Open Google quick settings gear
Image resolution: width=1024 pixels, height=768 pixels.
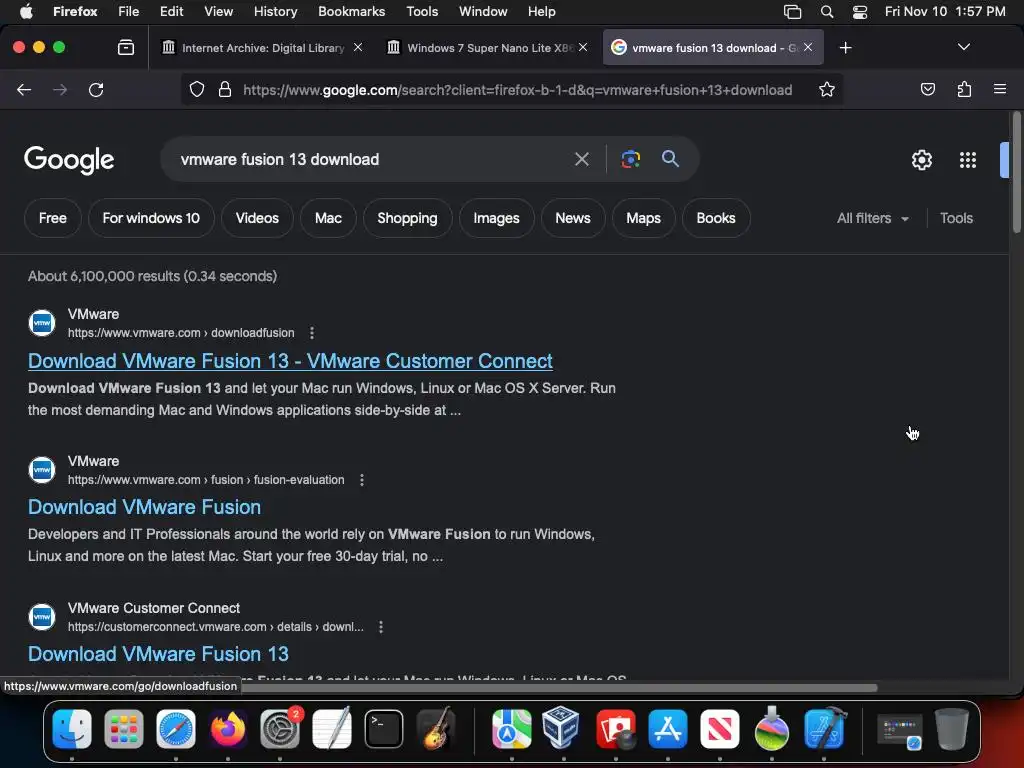(921, 160)
